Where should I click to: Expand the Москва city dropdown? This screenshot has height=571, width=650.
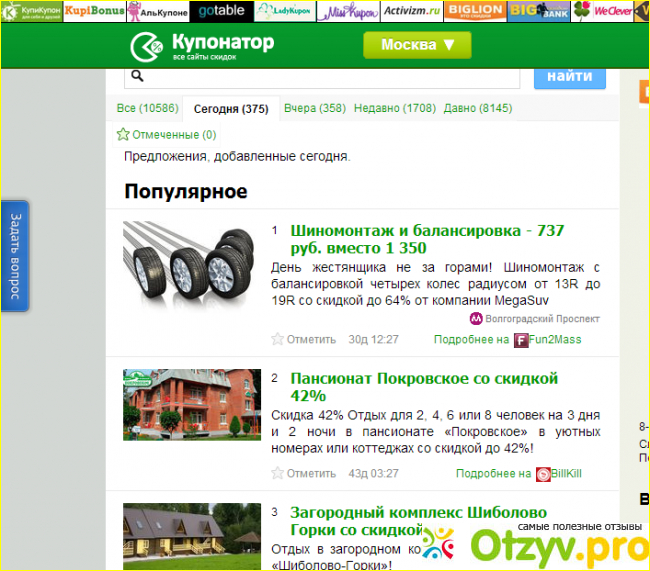click(417, 45)
